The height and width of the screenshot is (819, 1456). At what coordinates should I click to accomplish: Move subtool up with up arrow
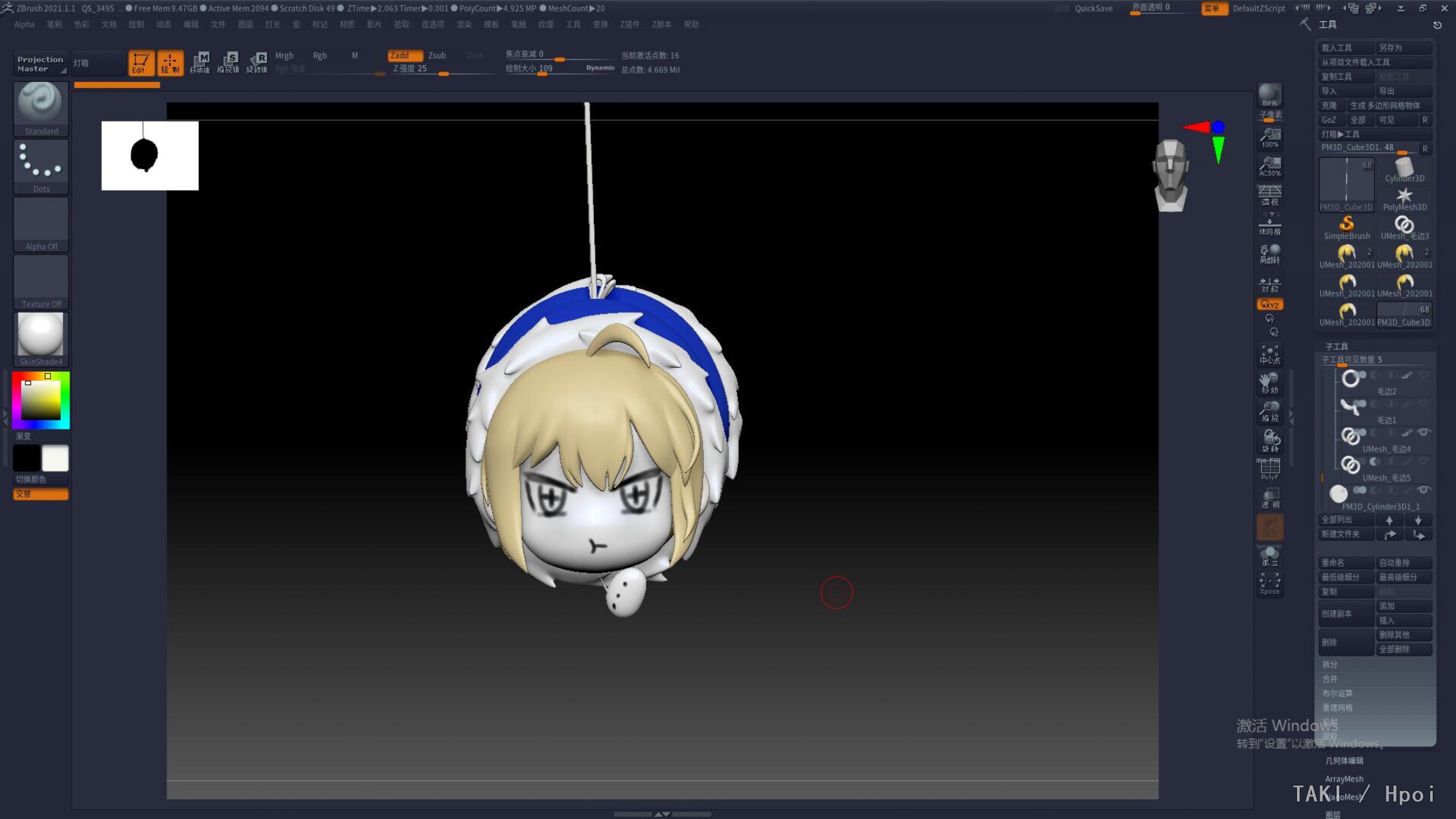[1389, 520]
